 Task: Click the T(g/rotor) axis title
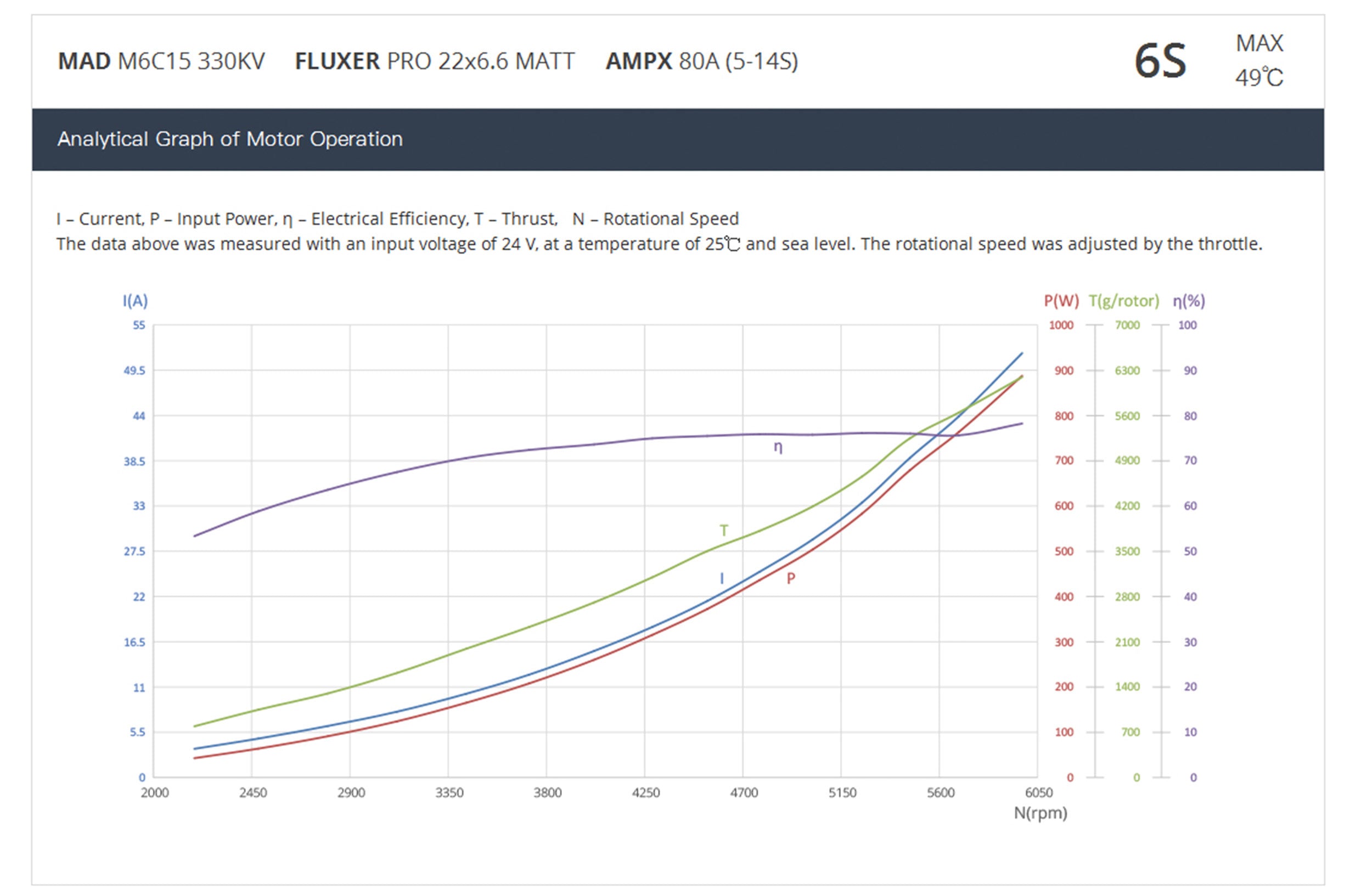point(1123,300)
